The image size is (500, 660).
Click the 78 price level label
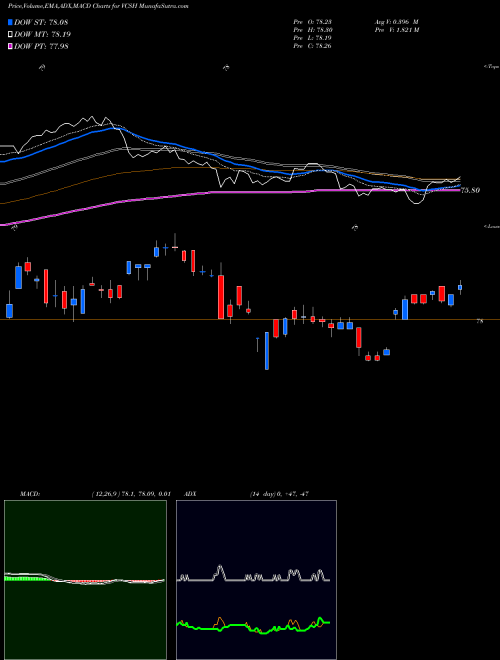[x=480, y=321]
